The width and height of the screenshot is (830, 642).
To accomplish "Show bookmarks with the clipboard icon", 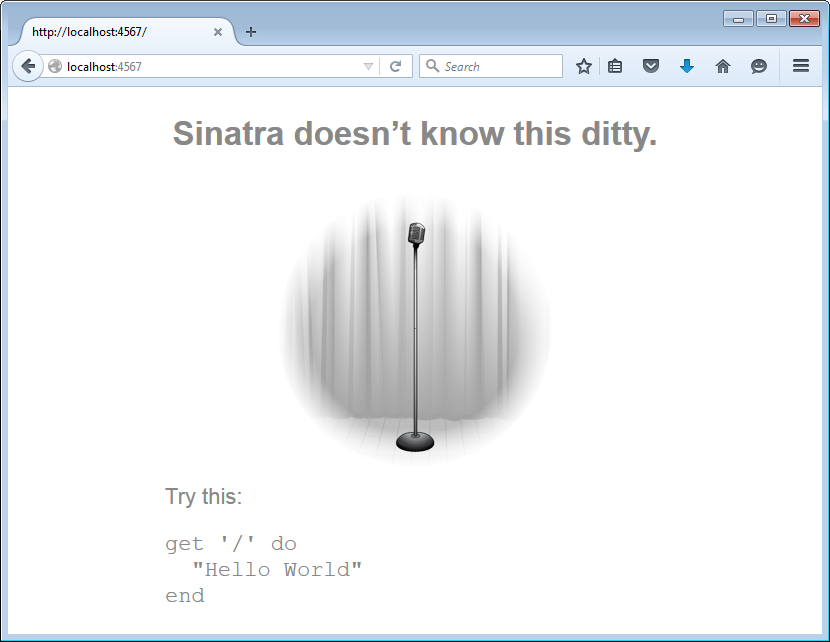I will pyautogui.click(x=615, y=66).
